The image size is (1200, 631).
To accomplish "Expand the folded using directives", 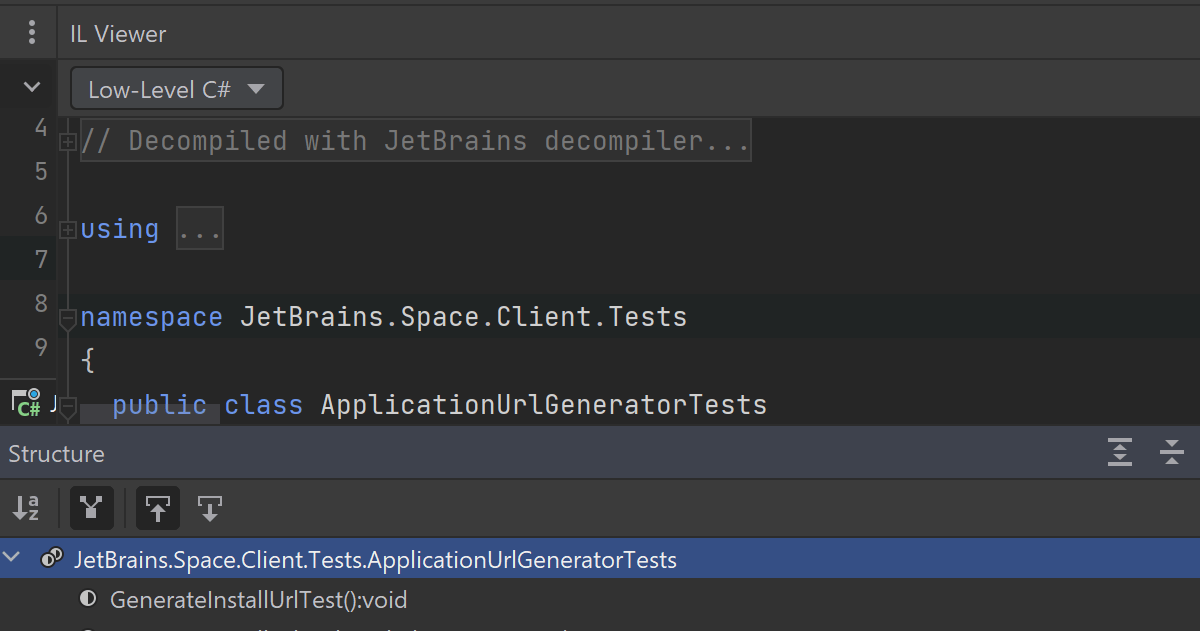I will tap(68, 230).
